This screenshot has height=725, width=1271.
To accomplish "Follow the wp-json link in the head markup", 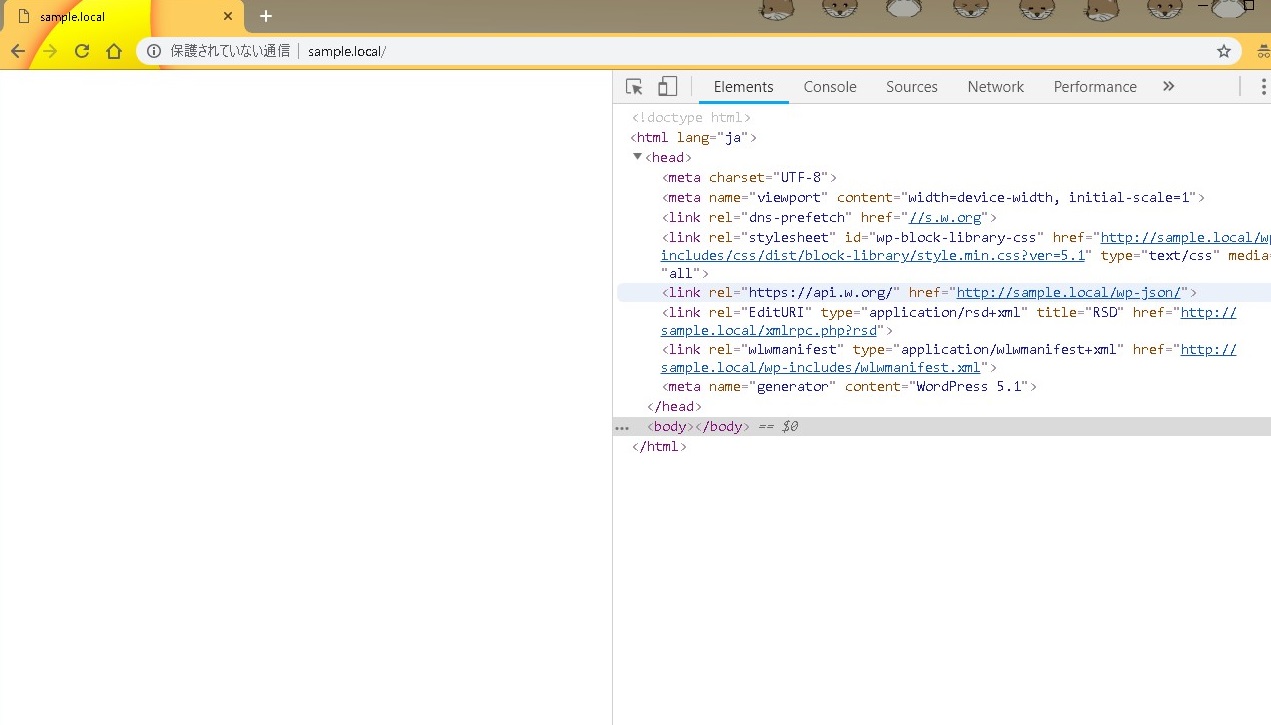I will [x=1068, y=292].
